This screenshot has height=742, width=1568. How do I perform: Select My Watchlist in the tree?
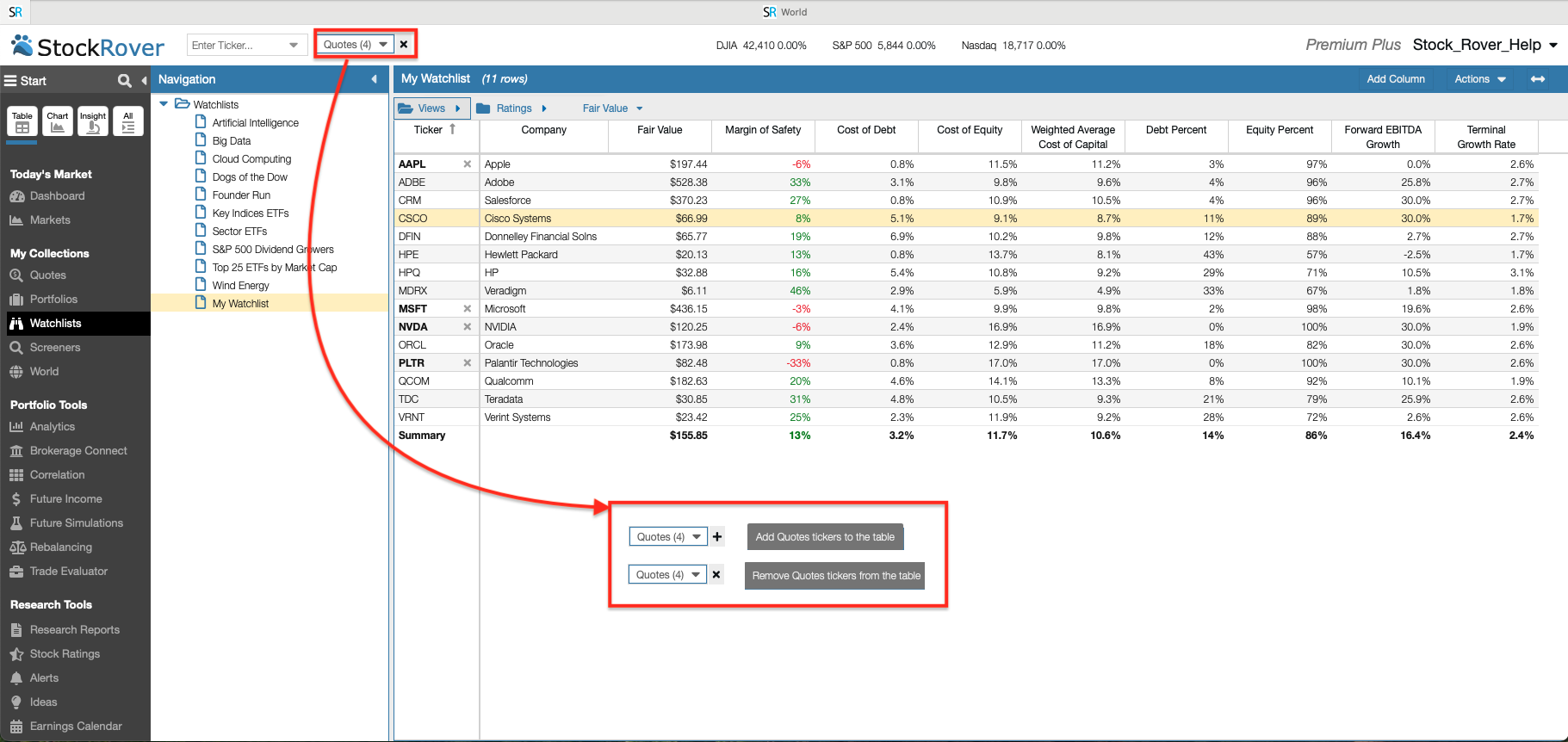tap(240, 304)
